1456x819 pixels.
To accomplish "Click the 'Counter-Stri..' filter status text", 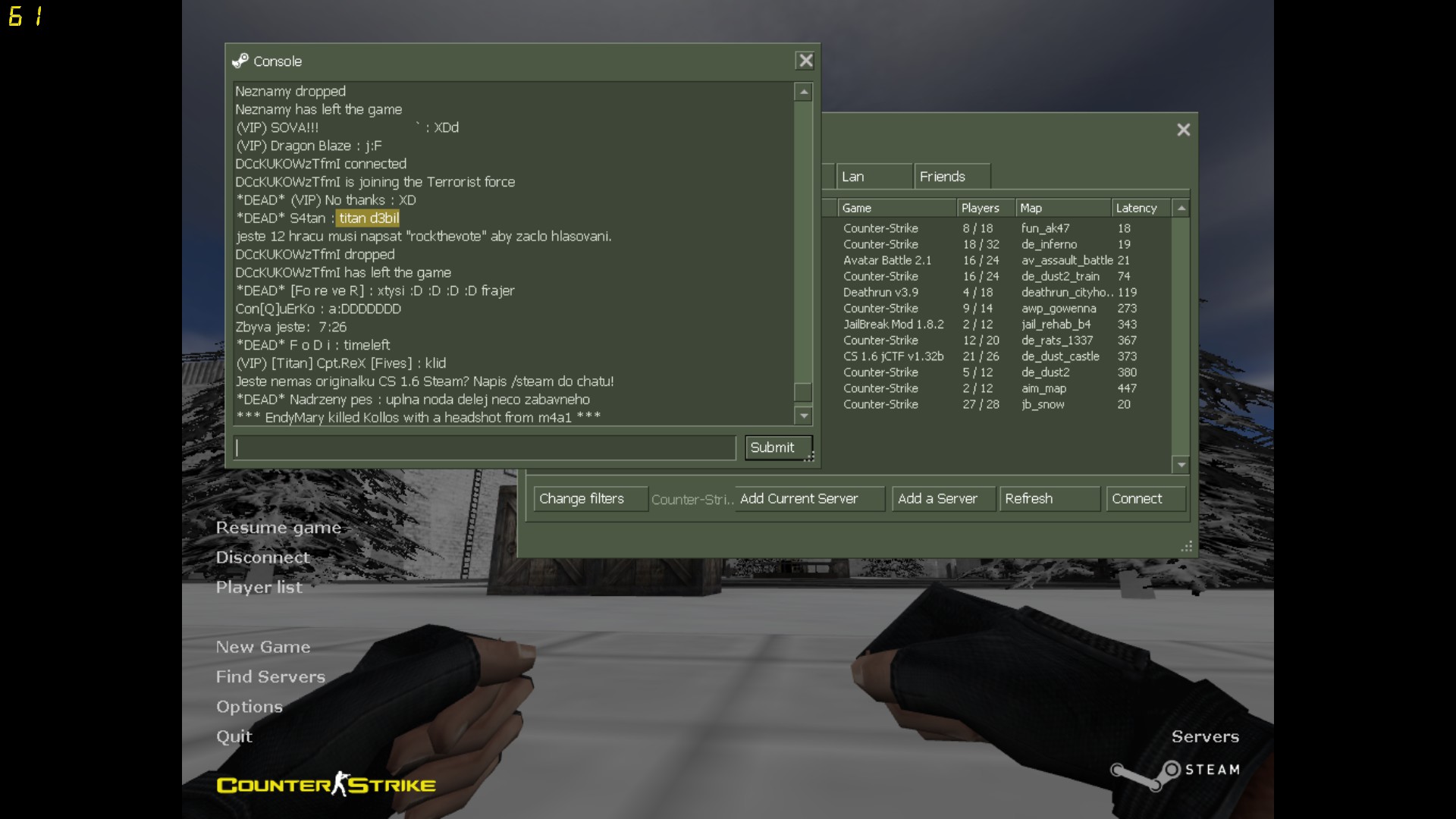I will click(692, 499).
